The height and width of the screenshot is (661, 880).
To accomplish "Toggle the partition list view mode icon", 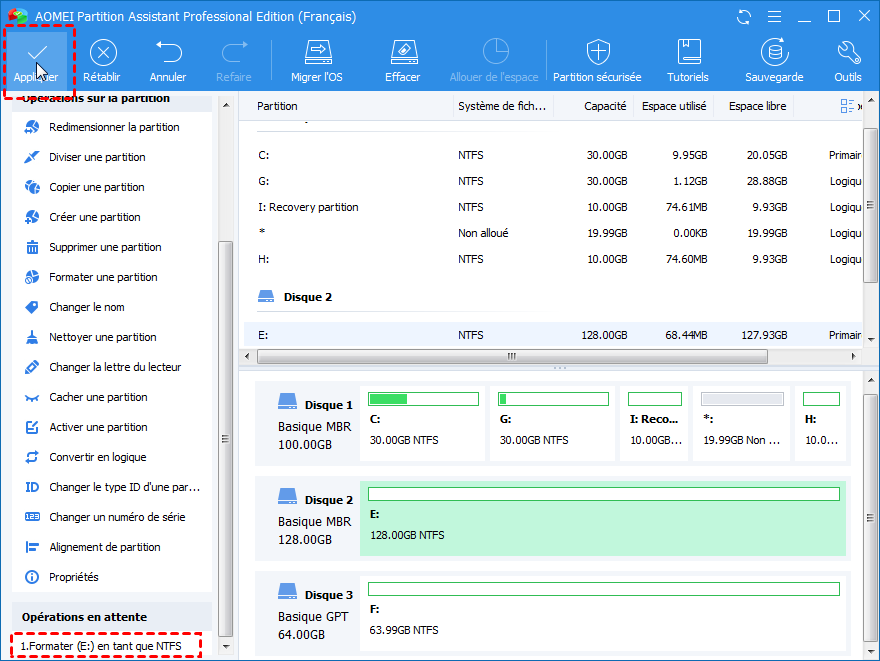I will pos(848,106).
